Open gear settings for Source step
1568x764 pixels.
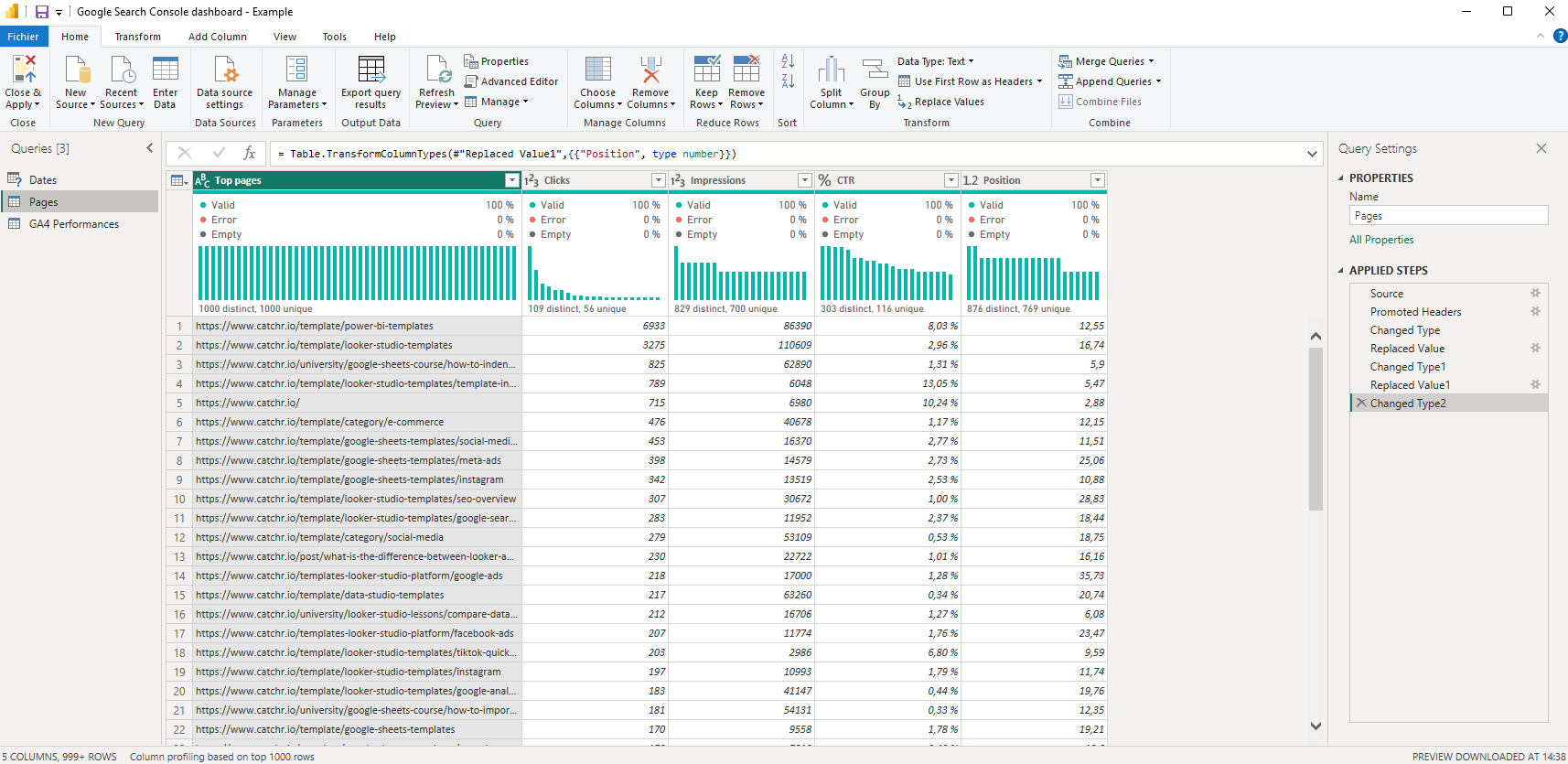pos(1536,294)
